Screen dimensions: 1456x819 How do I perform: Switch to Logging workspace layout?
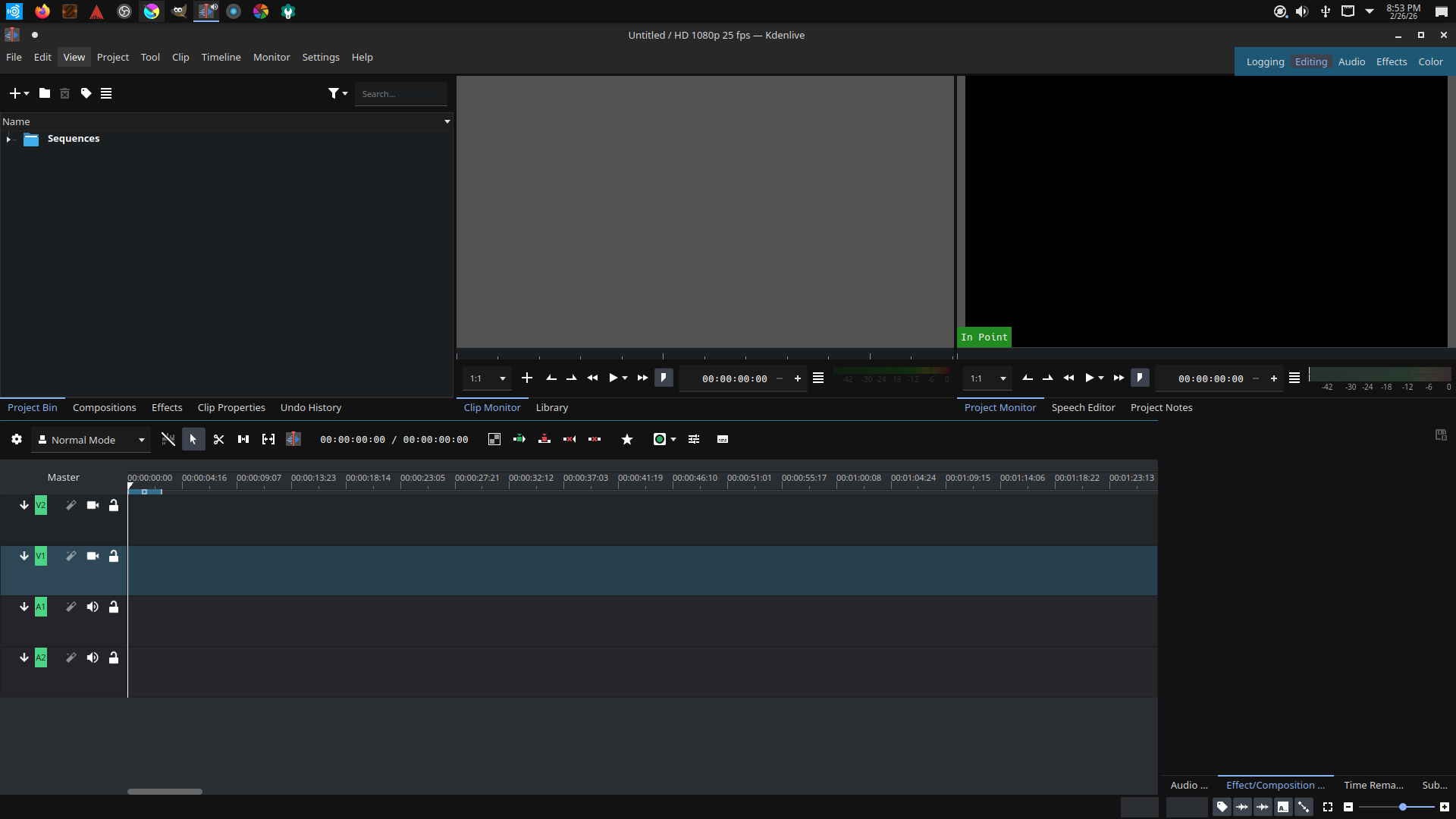click(1265, 62)
